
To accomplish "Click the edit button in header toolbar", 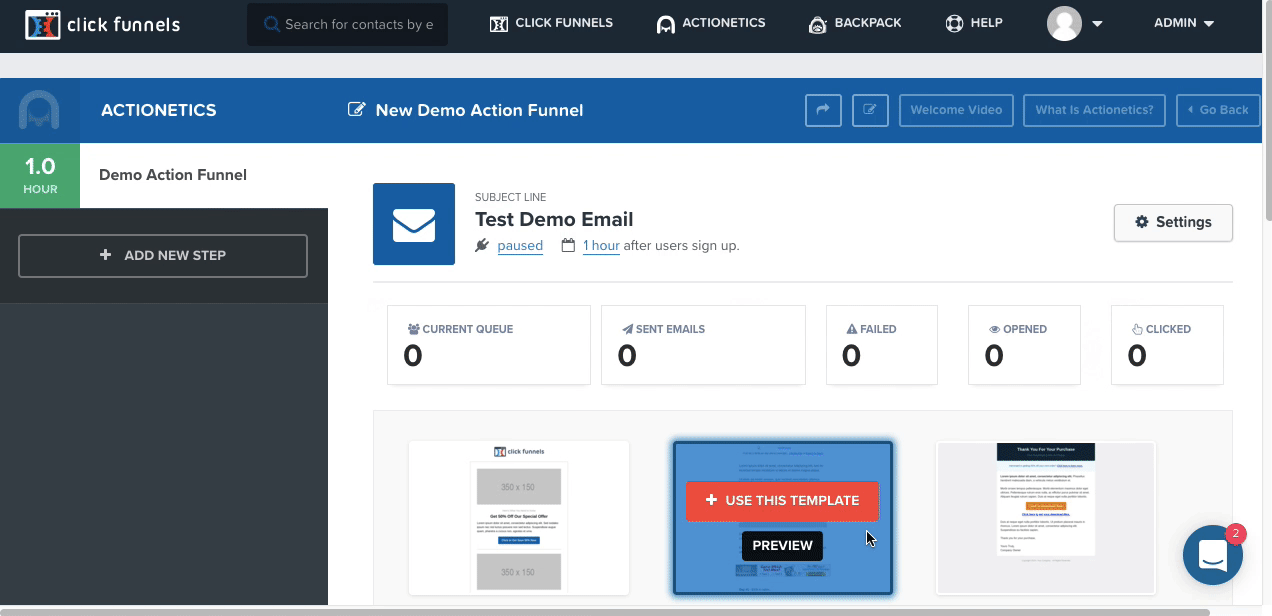I will (x=870, y=110).
